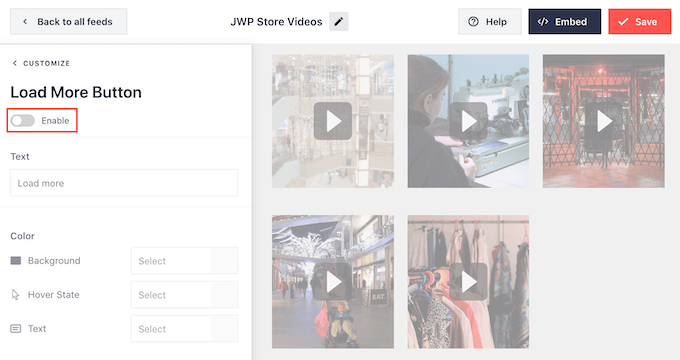This screenshot has height=360, width=680.
Task: Click the Load more text input field
Action: pos(124,183)
